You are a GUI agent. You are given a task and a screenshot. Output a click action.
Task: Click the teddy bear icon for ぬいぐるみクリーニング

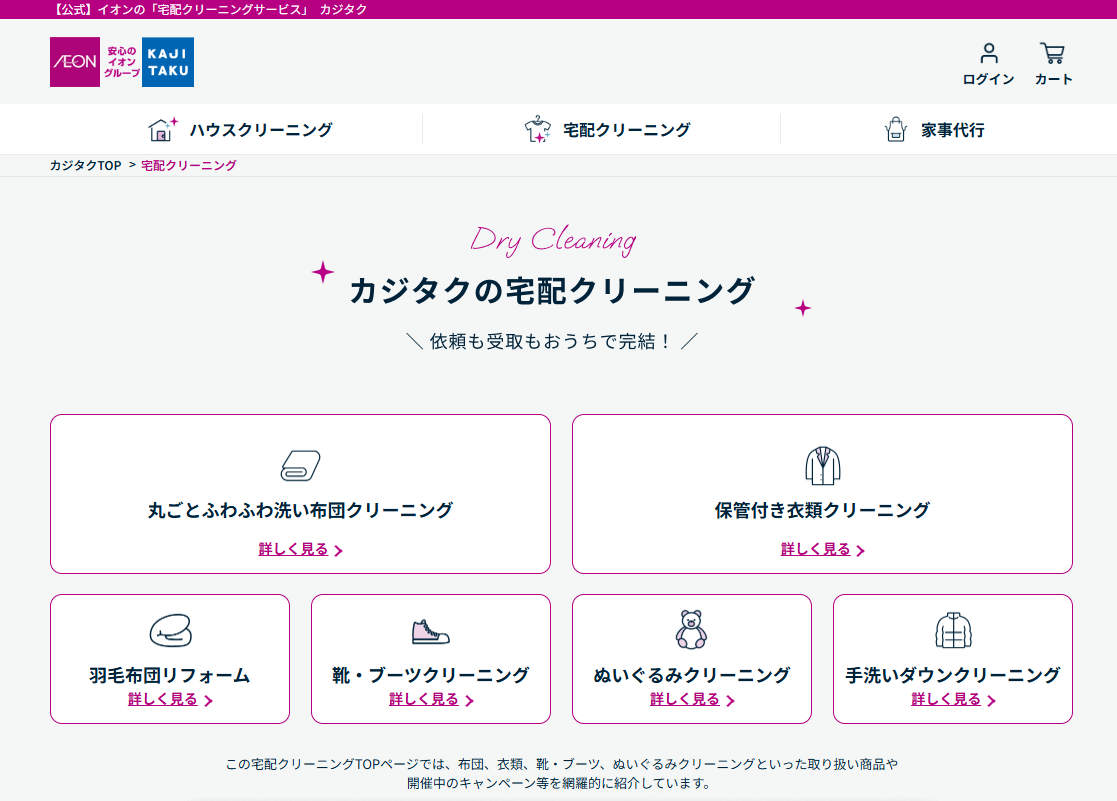tap(691, 630)
